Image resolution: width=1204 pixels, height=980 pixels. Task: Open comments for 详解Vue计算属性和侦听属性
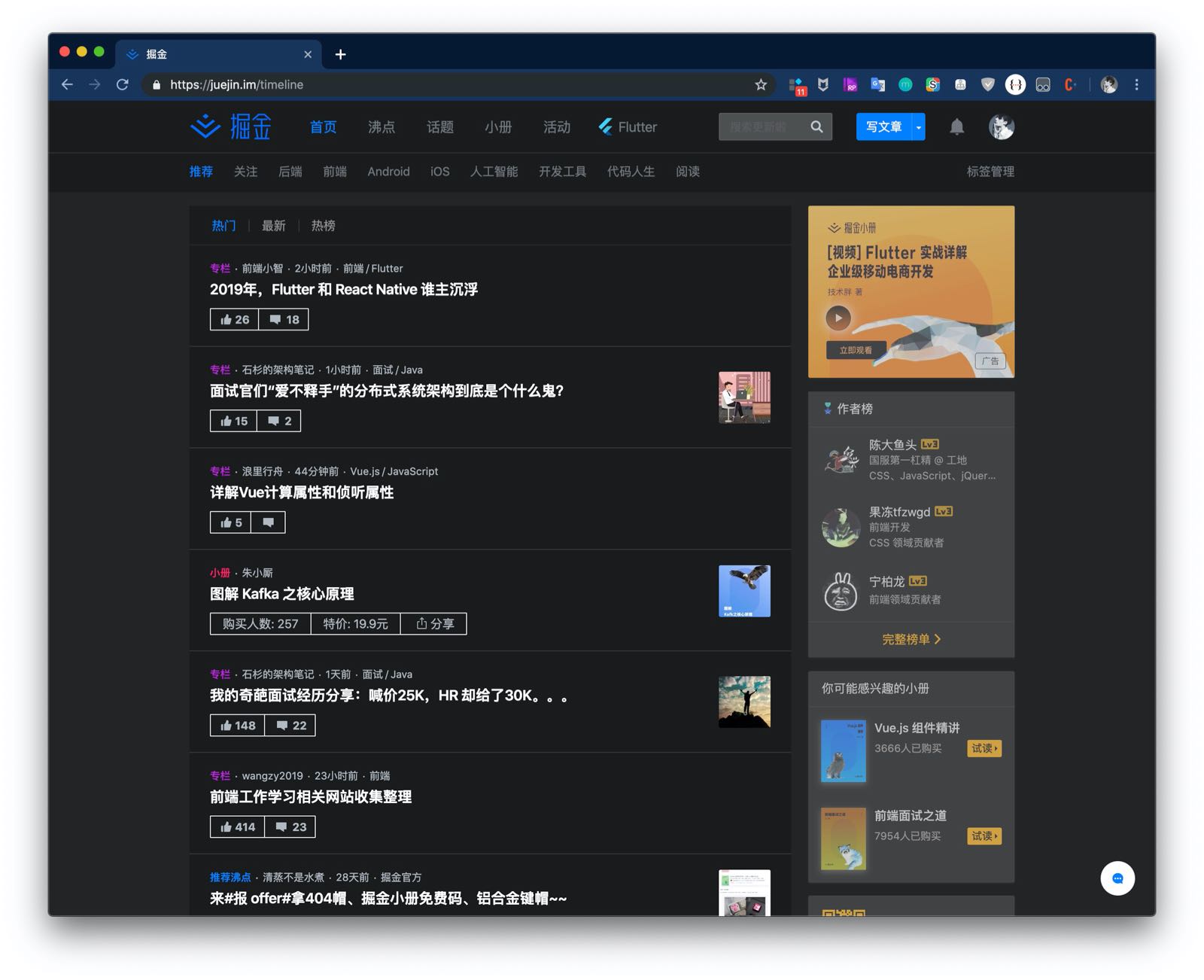coord(268,522)
